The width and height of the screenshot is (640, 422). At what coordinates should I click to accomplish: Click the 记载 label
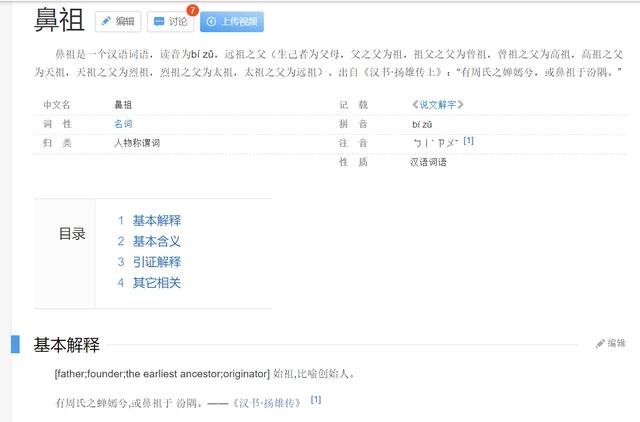pyautogui.click(x=353, y=105)
